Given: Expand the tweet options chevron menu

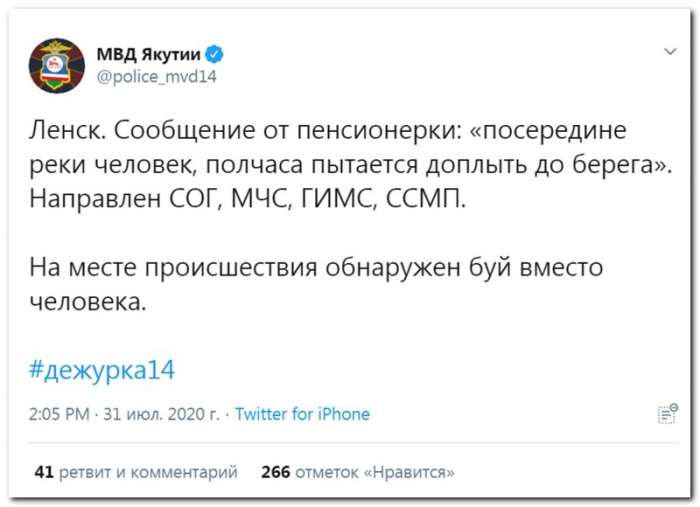Looking at the screenshot, I should pos(670,52).
